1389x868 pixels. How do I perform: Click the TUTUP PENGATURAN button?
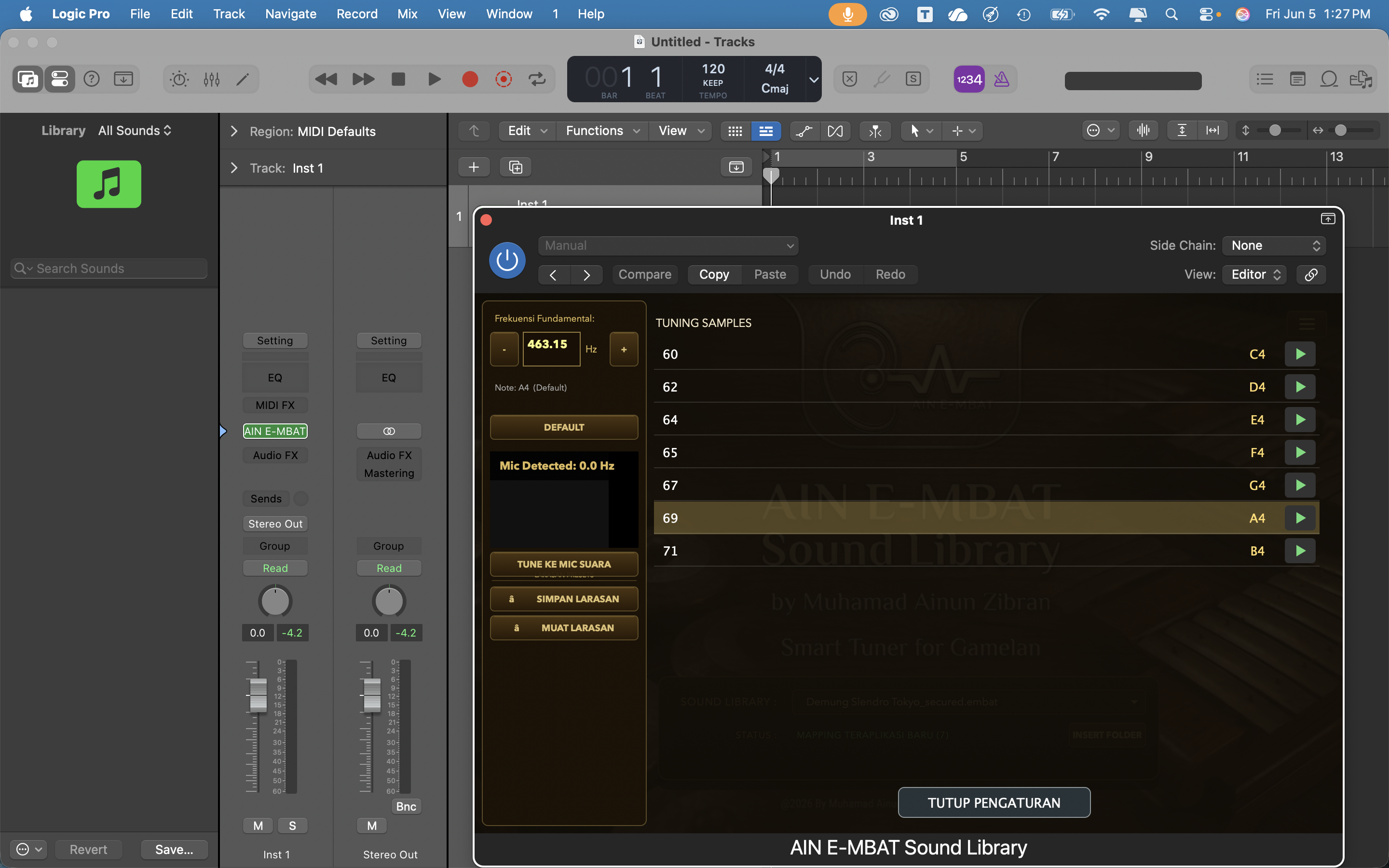(994, 802)
